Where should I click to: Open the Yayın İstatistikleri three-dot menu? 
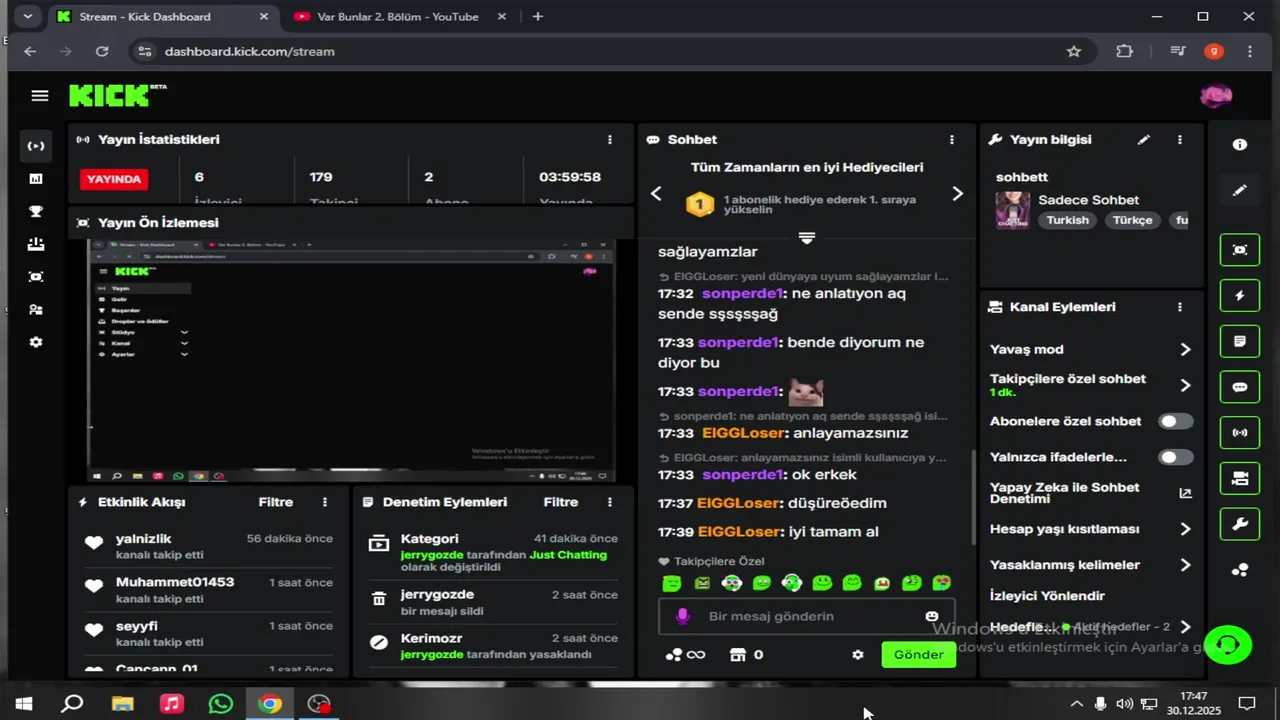(610, 140)
